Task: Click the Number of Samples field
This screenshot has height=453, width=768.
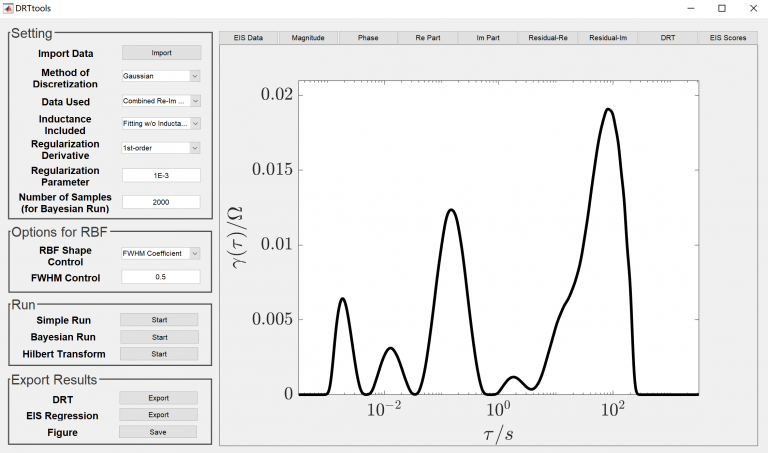Action: tap(161, 202)
